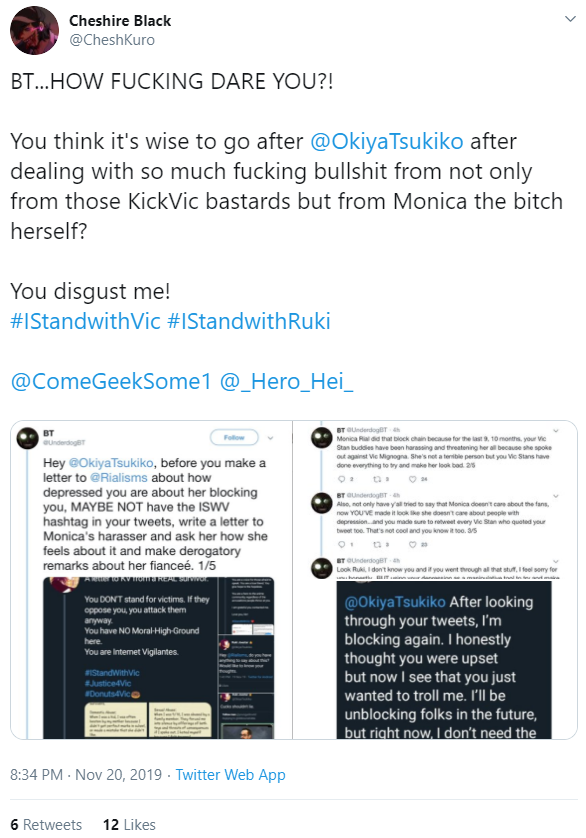586x838 pixels.
Task: Visit the @ComeGeekSome1 mention
Action: click(111, 382)
